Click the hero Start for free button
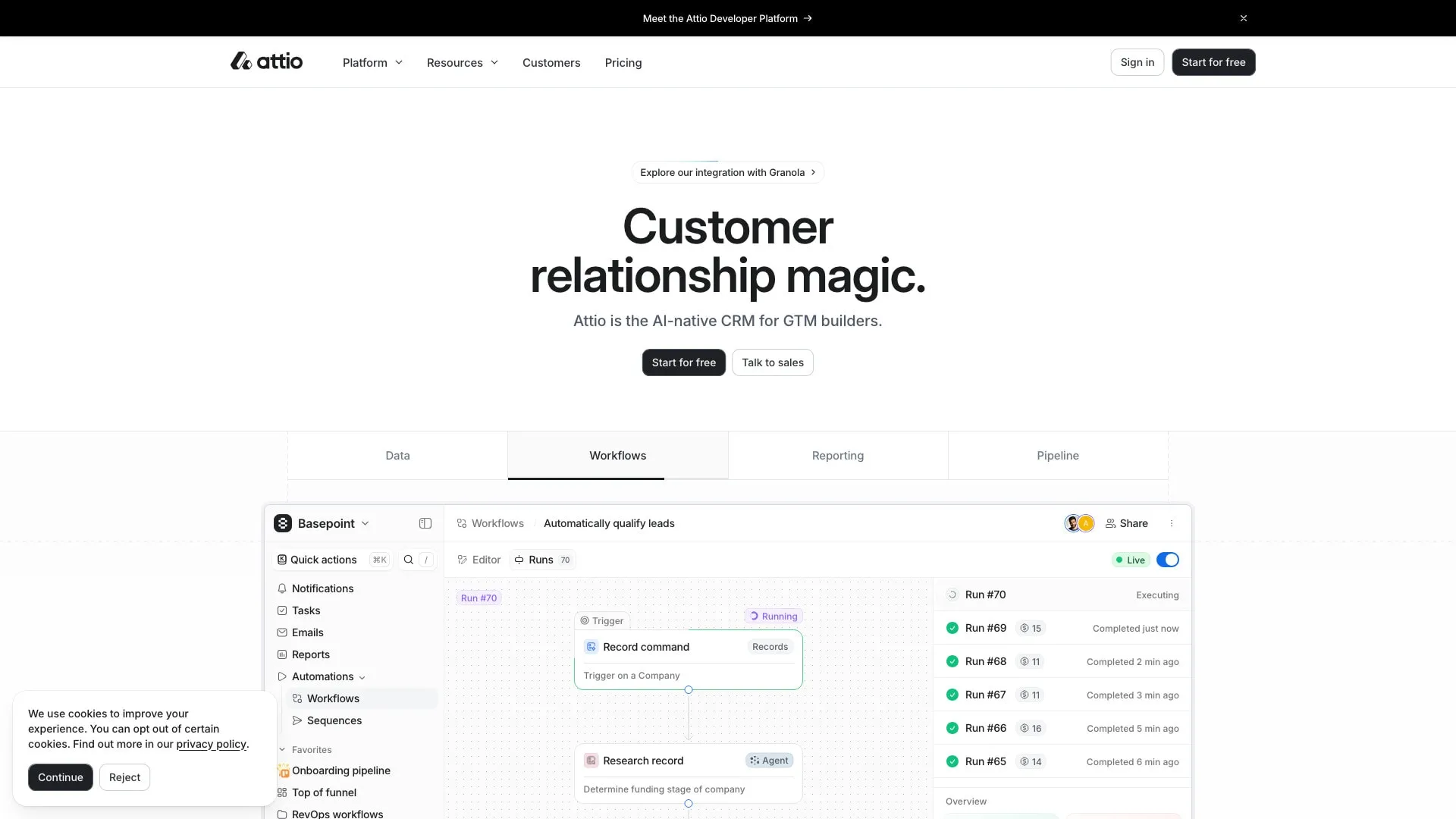The image size is (1456, 819). tap(684, 362)
